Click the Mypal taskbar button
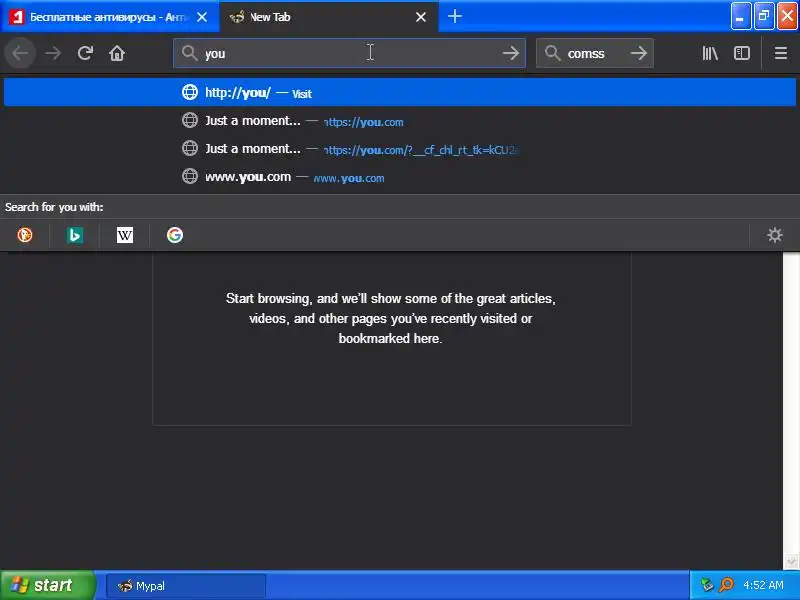The image size is (800, 600). [x=186, y=586]
